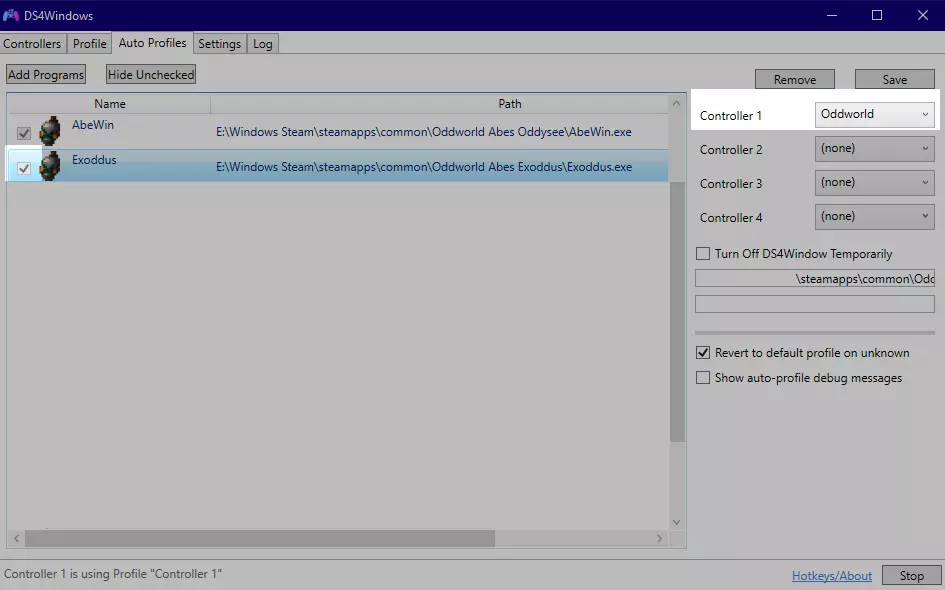Screen dimensions: 945x590
Task: Open the Controller 3 profile dropdown
Action: 874,183
